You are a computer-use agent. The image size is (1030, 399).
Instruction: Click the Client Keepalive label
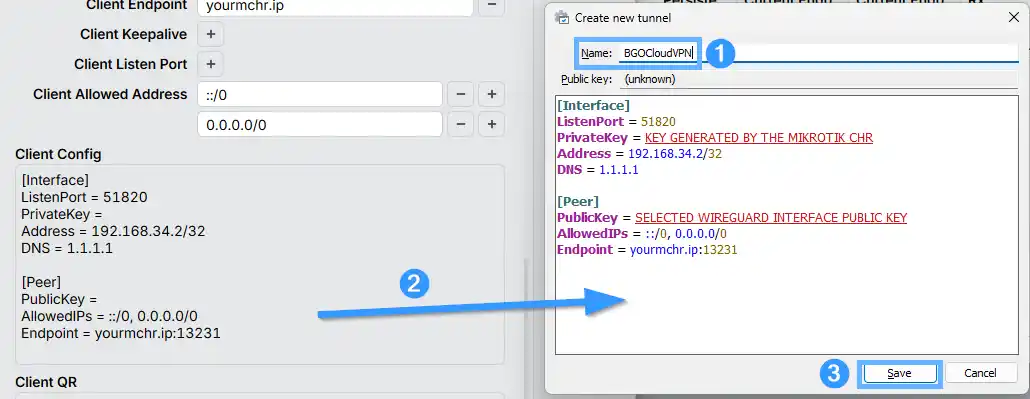point(133,34)
